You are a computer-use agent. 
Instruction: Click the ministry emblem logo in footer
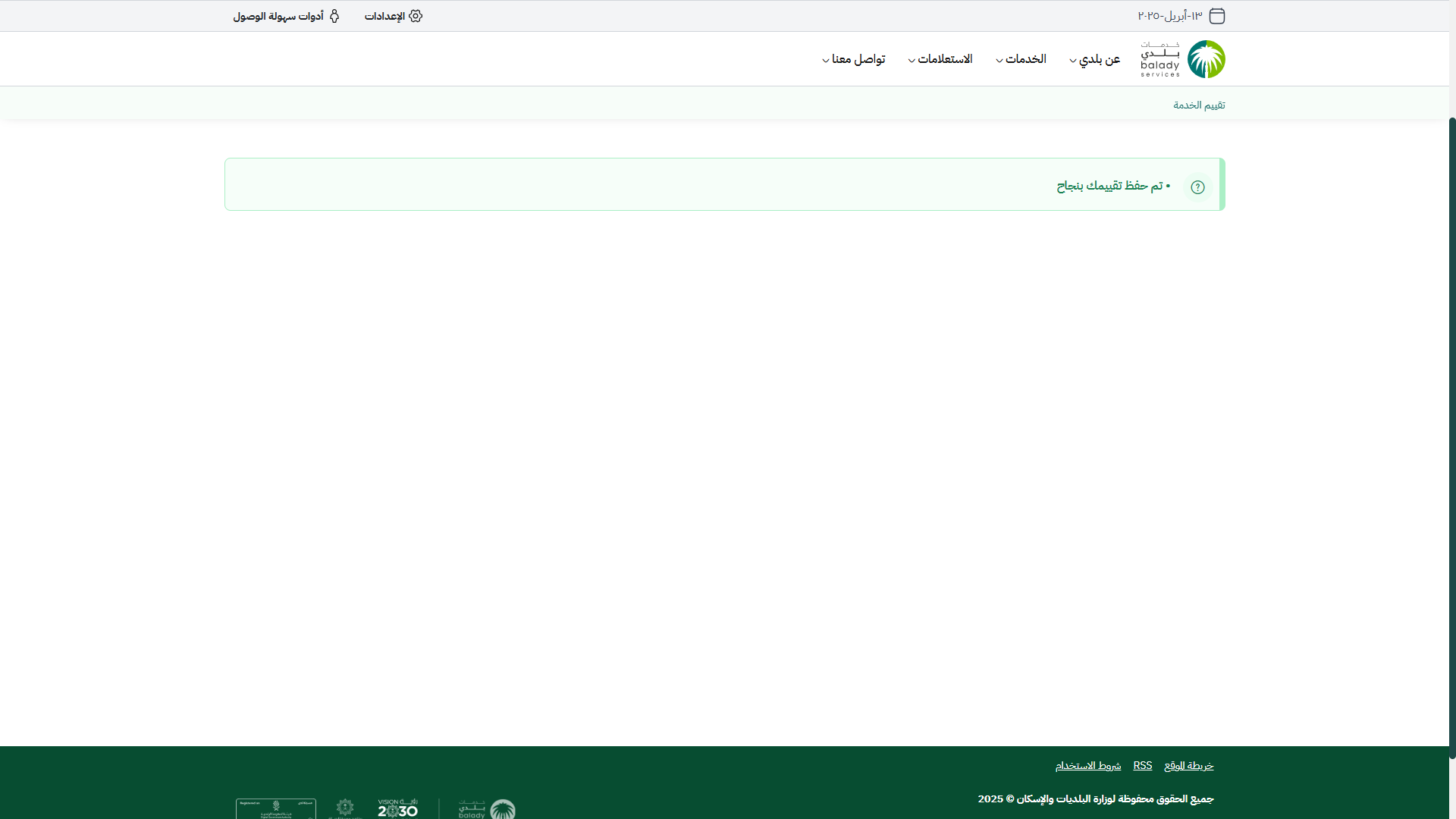tap(345, 808)
